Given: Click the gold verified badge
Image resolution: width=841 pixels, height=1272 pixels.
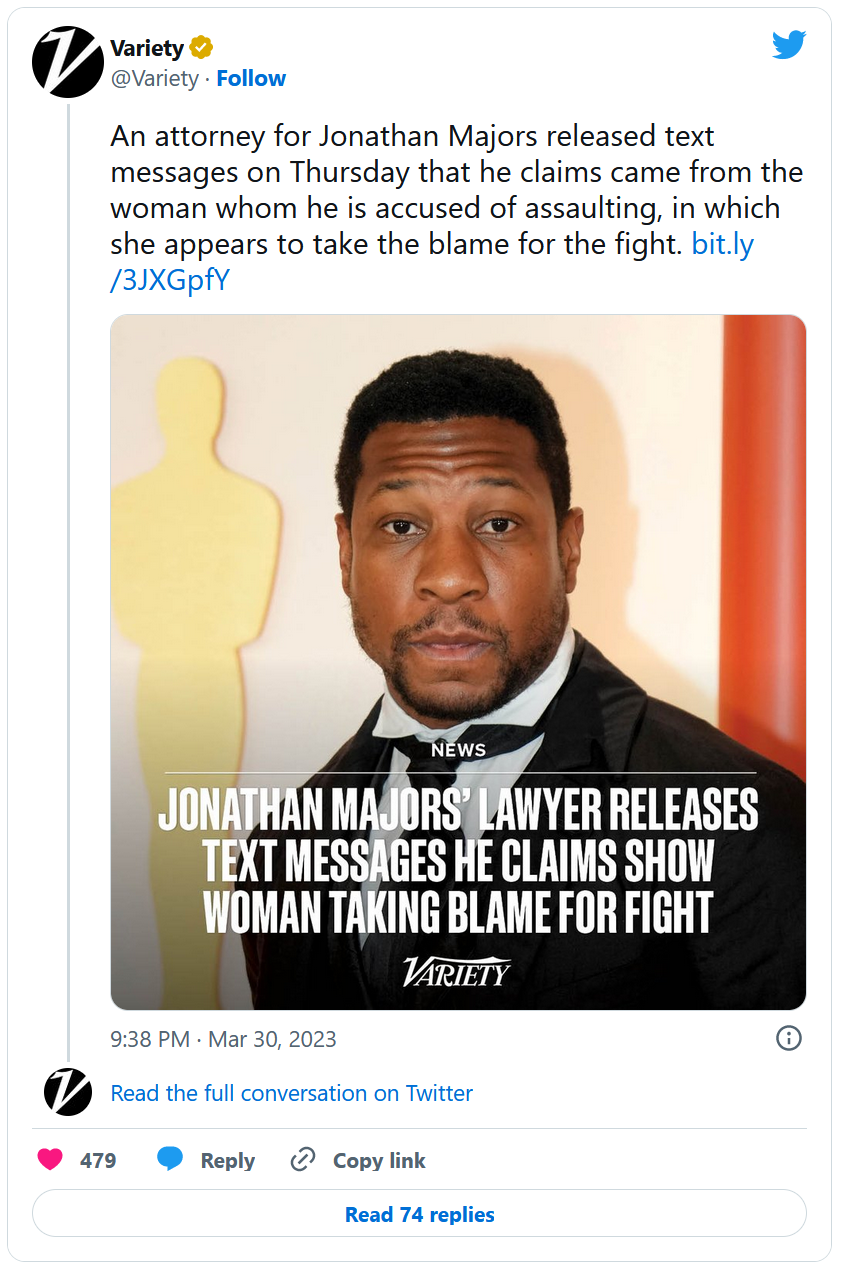Looking at the screenshot, I should (201, 48).
